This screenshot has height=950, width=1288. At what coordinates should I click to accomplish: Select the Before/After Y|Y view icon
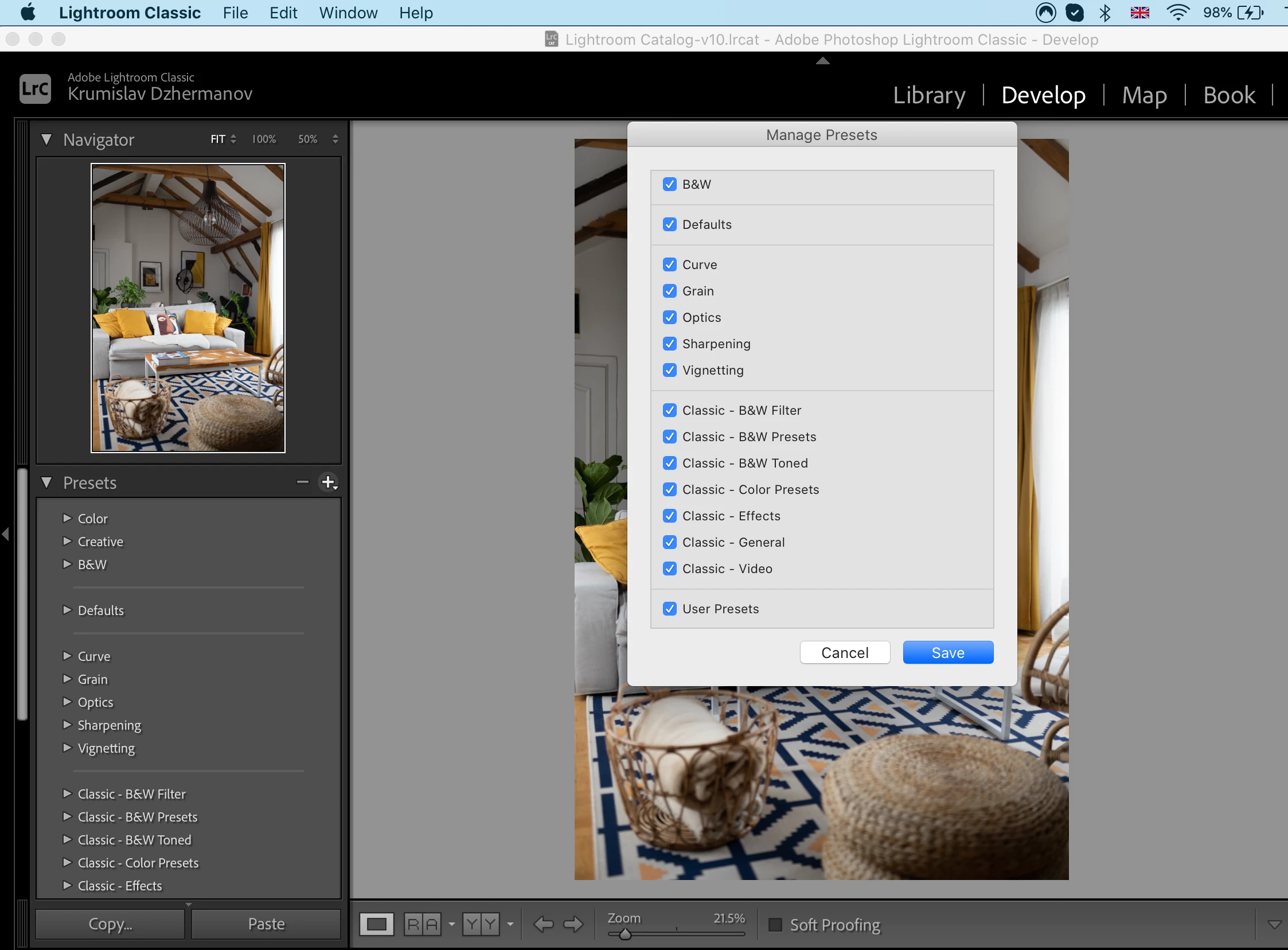pyautogui.click(x=481, y=924)
